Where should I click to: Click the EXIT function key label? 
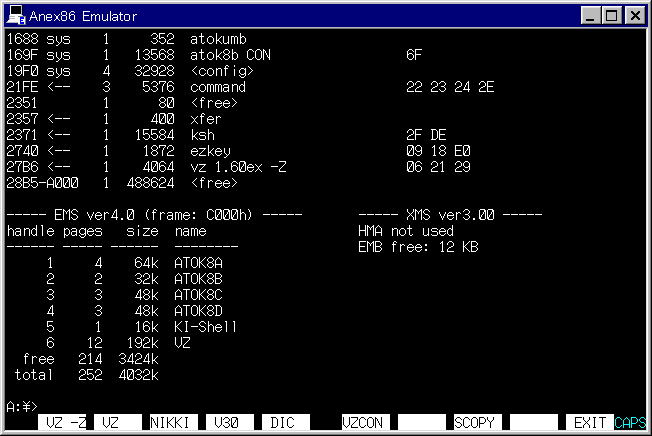click(590, 423)
